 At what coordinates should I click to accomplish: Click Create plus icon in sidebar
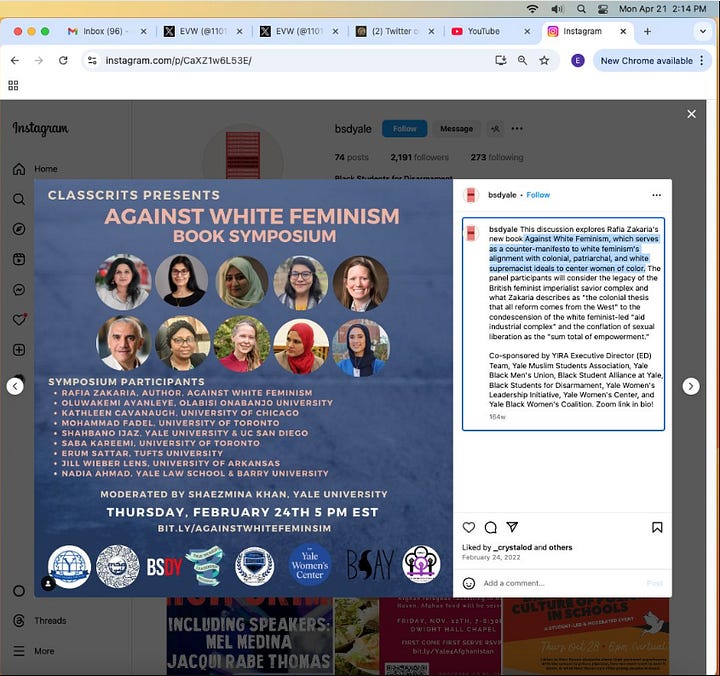coord(19,350)
